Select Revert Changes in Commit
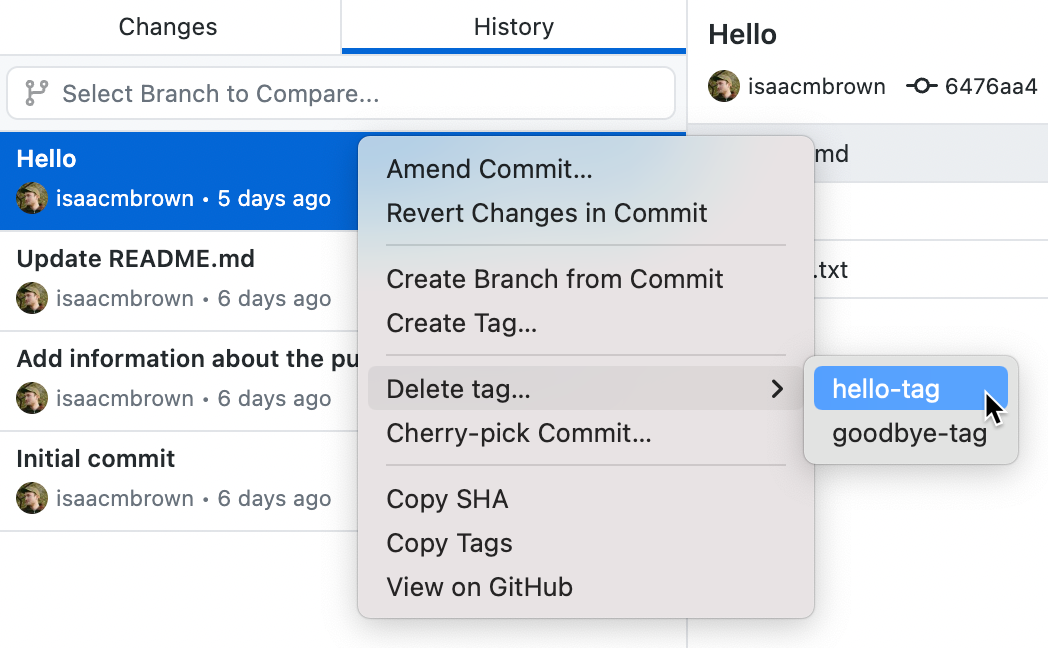1048x648 pixels. pos(547,213)
